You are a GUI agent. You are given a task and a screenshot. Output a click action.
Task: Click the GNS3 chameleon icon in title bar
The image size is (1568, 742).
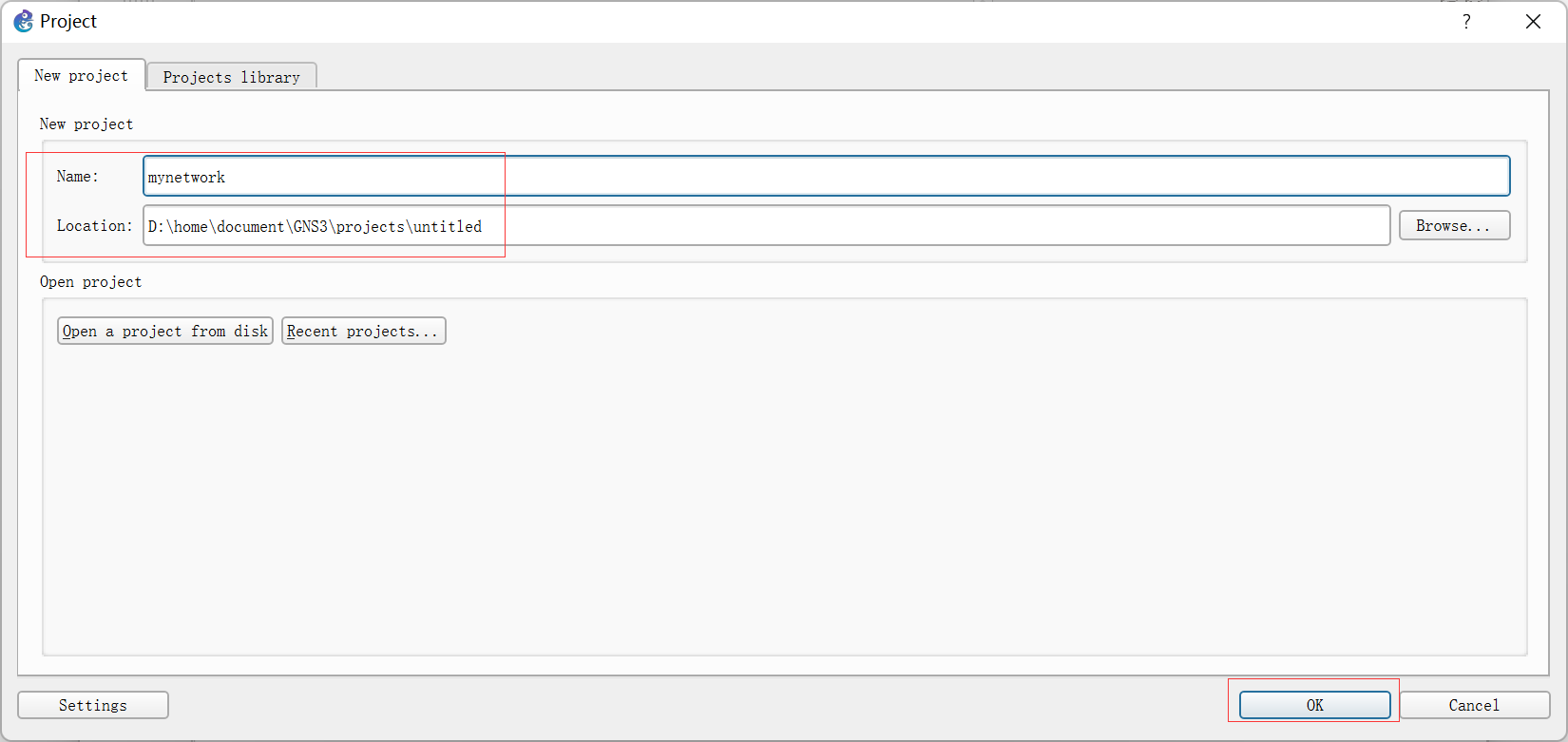tap(23, 21)
